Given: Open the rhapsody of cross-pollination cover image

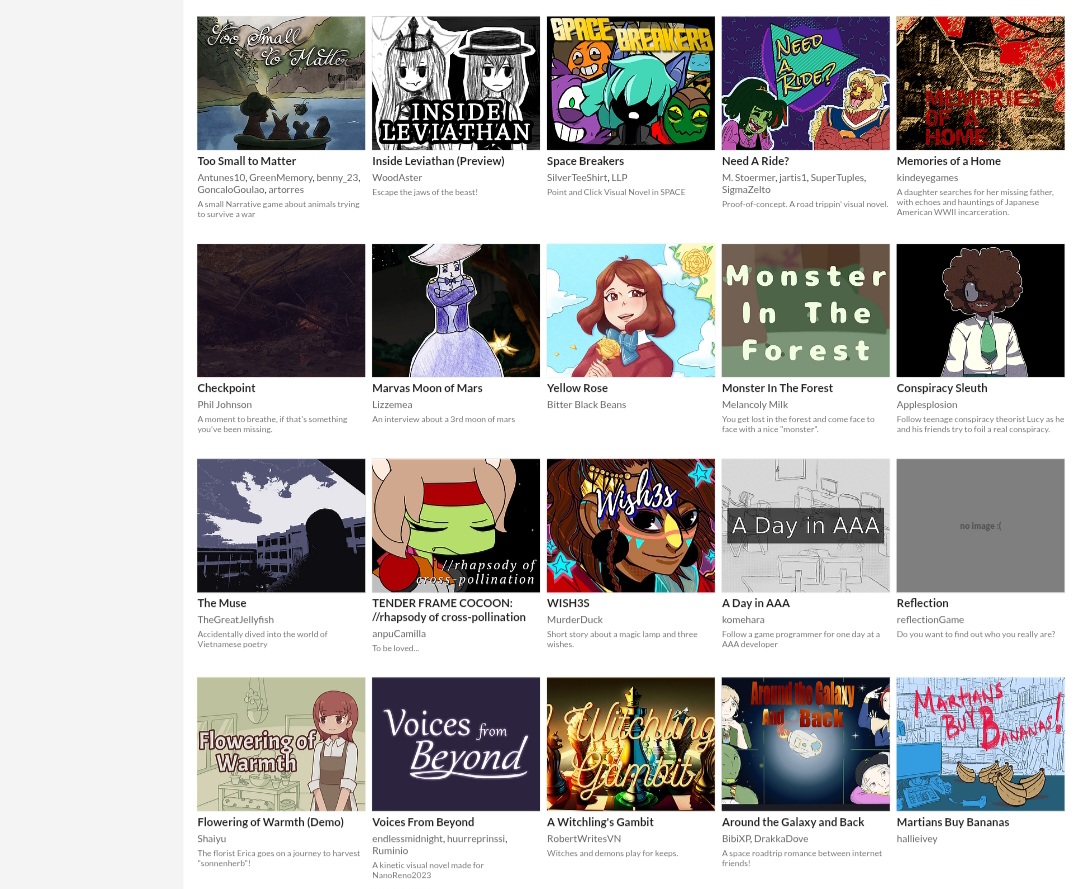Looking at the screenshot, I should point(456,525).
